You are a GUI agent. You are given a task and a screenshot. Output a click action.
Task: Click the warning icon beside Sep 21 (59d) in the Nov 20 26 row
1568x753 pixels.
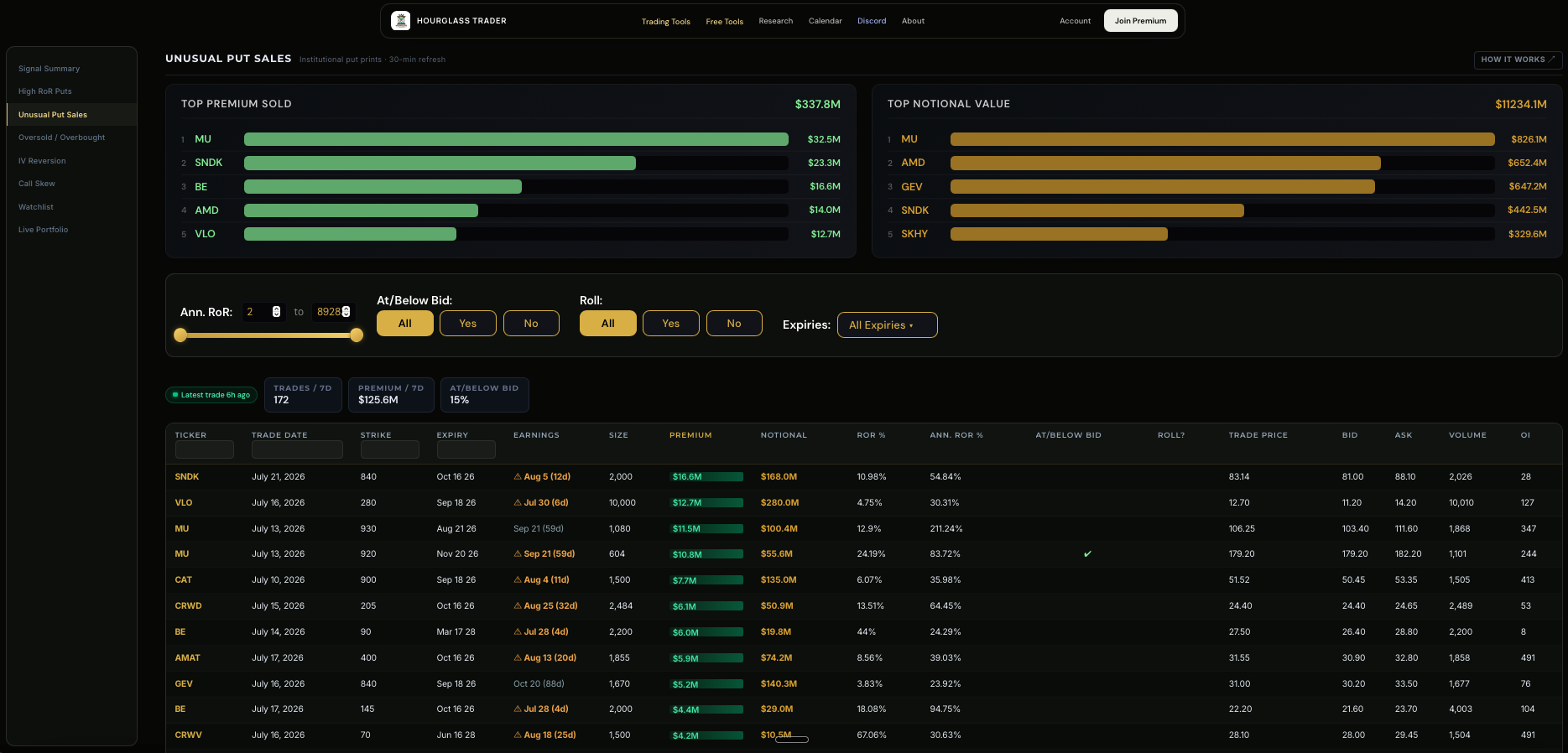pyautogui.click(x=518, y=554)
